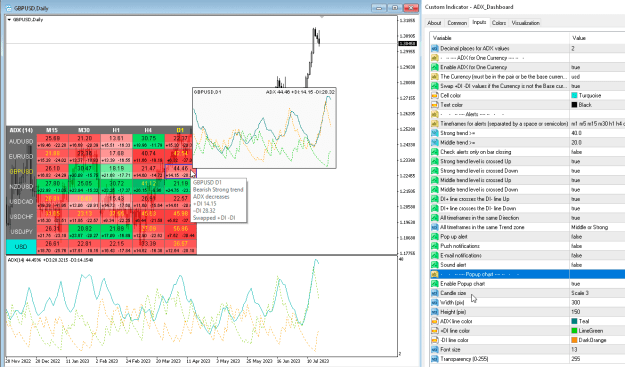Screen dimensions: 625x367
Task: Click the color-type icon beside Text color
Action: pyautogui.click(x=435, y=105)
